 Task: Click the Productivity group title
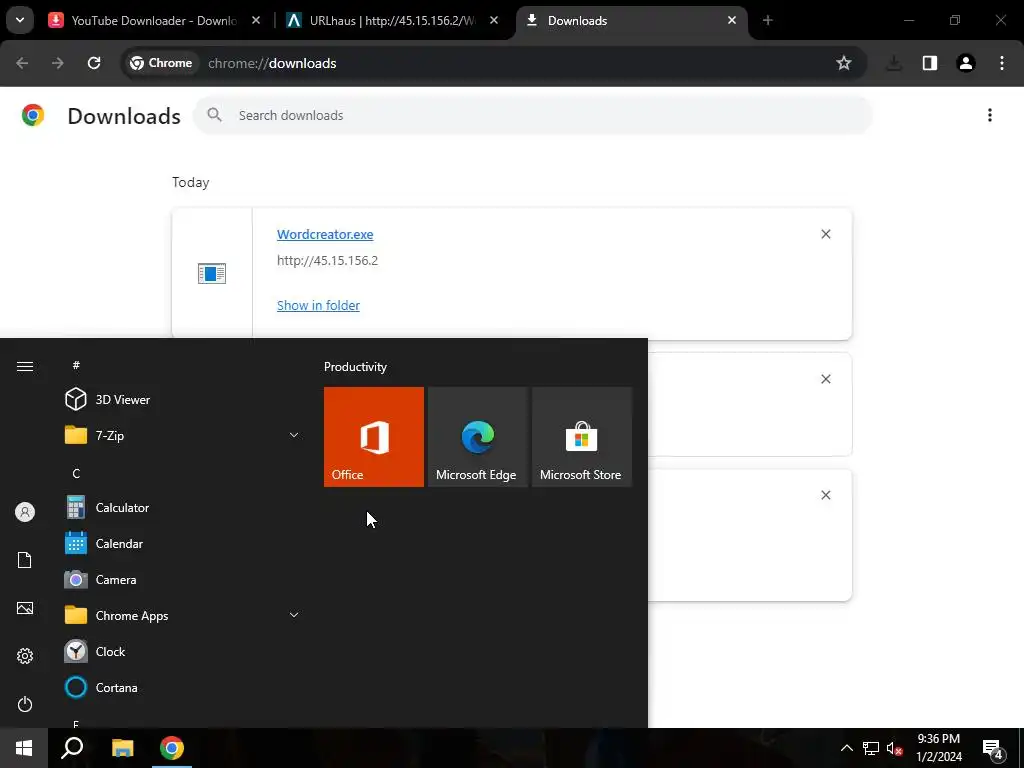(355, 367)
